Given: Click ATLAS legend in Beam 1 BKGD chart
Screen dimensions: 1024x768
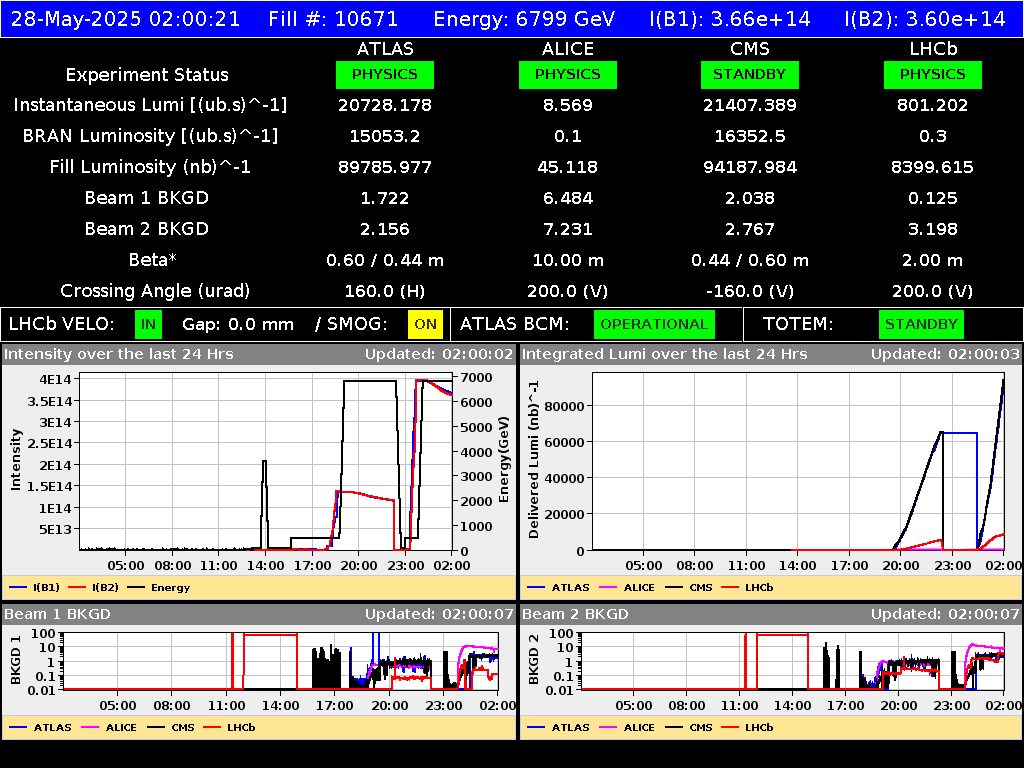Looking at the screenshot, I should pyautogui.click(x=40, y=727).
